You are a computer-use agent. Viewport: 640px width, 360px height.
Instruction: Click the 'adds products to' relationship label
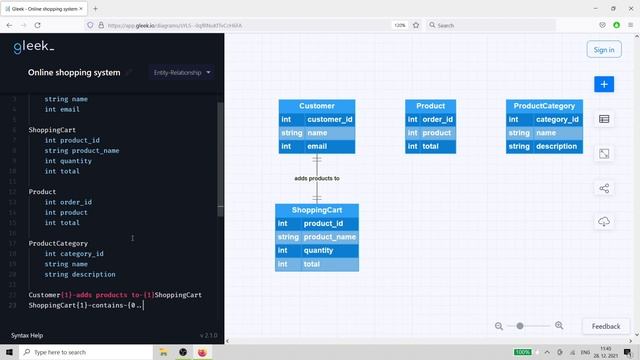click(317, 178)
